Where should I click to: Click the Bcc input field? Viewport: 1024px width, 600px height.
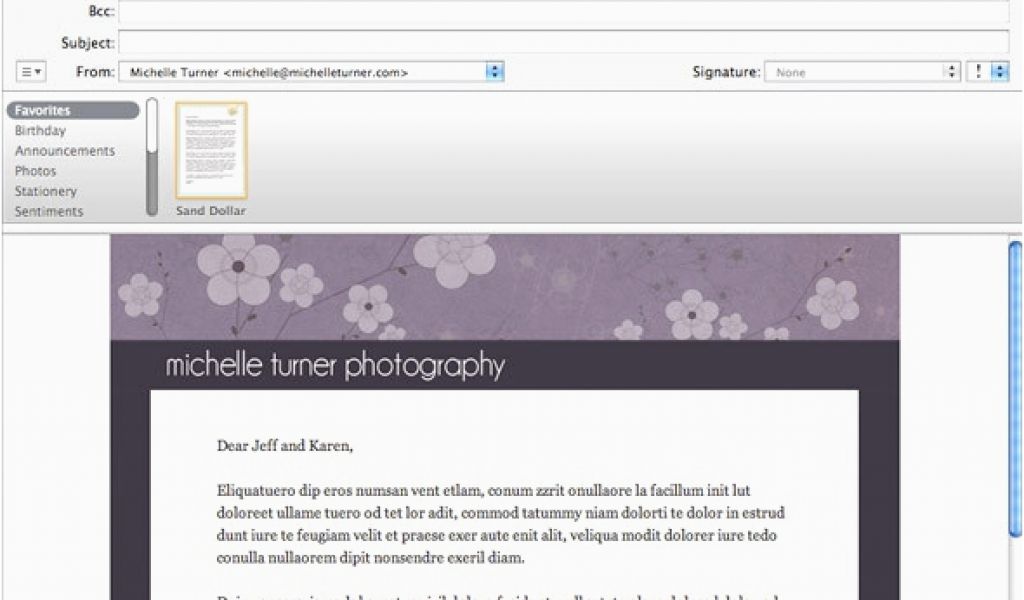point(564,11)
